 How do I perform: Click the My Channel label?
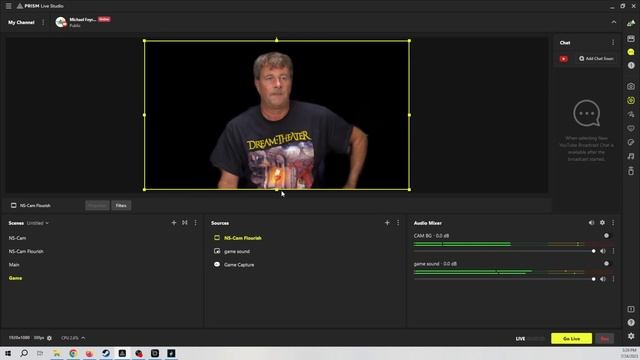[21, 22]
